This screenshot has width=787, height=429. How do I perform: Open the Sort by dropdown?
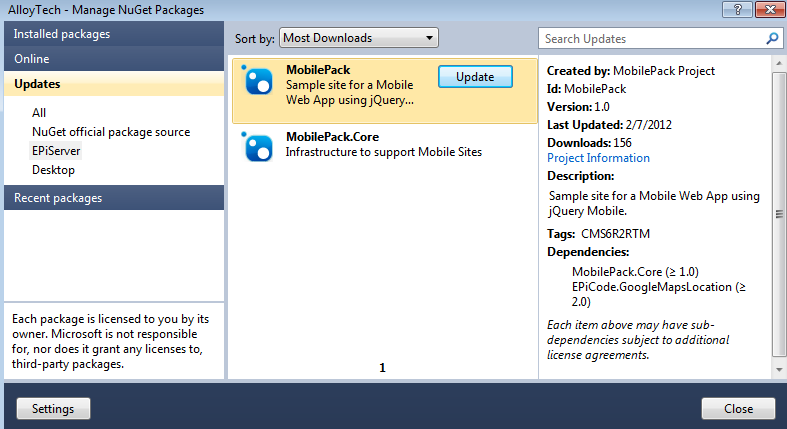[x=358, y=38]
